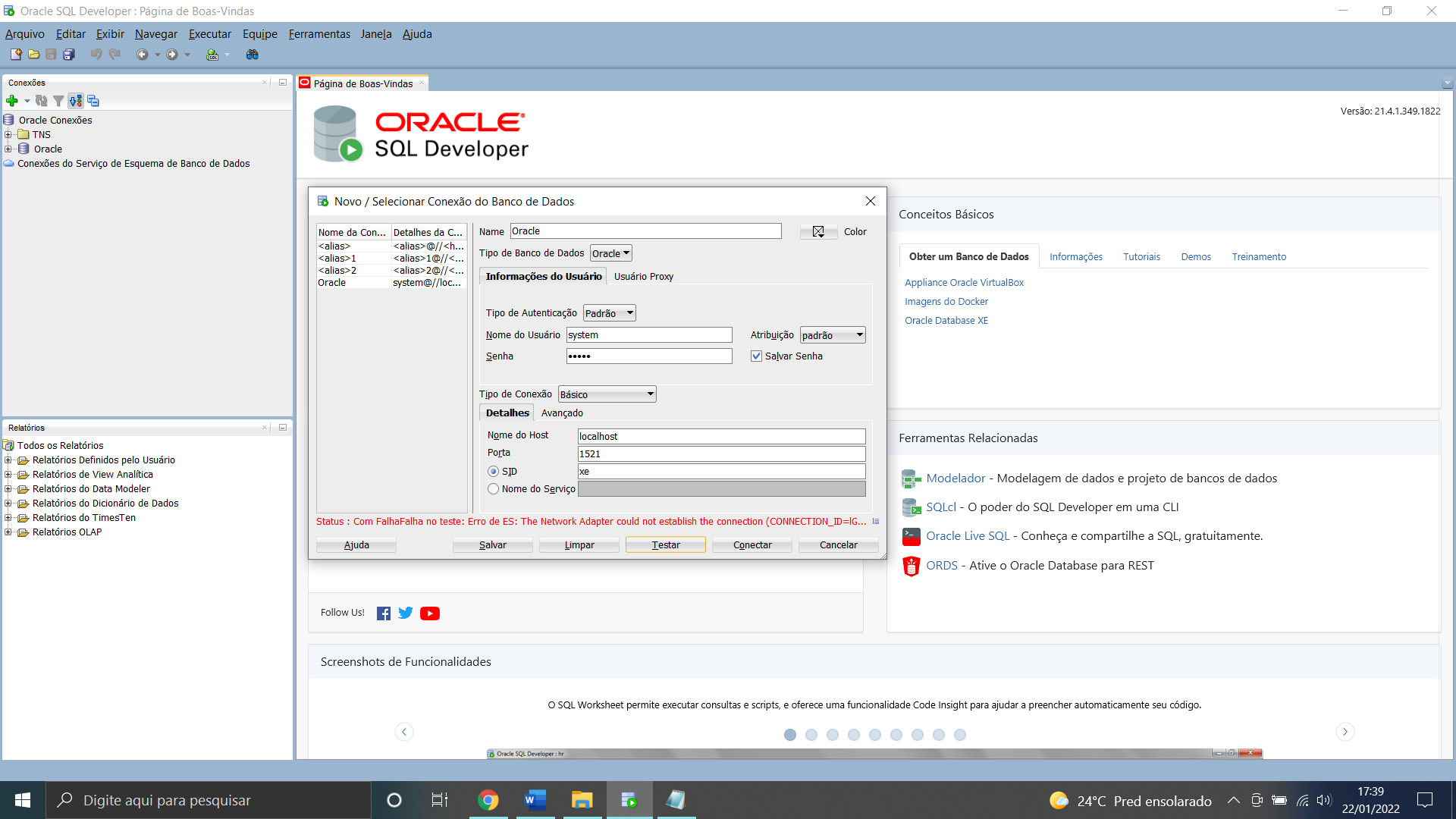Open the SQL Worksheet toolbar icon

pos(212,55)
